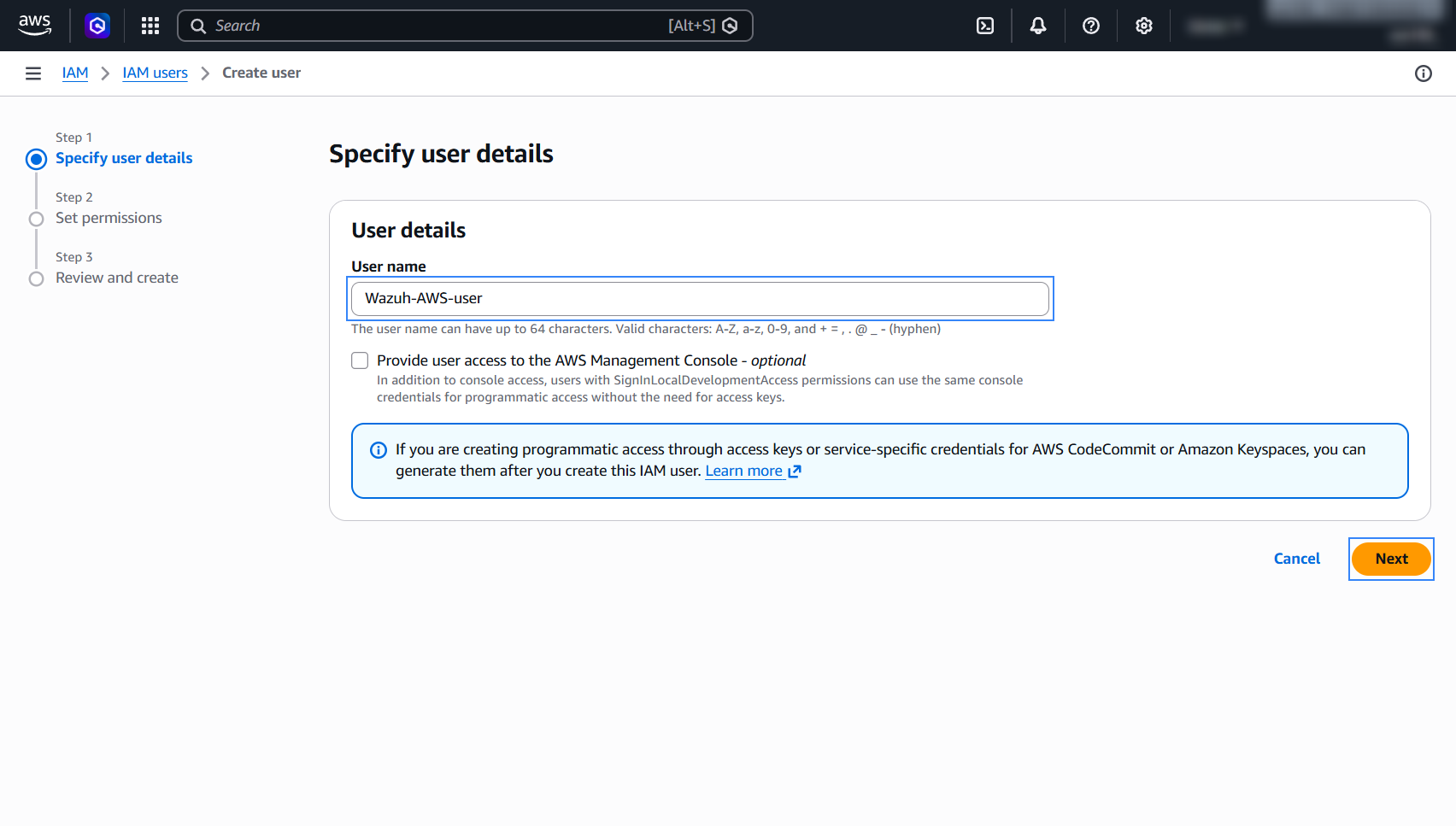1456x826 pixels.
Task: Click the 'Provide user access' checkbox label
Action: [x=591, y=360]
